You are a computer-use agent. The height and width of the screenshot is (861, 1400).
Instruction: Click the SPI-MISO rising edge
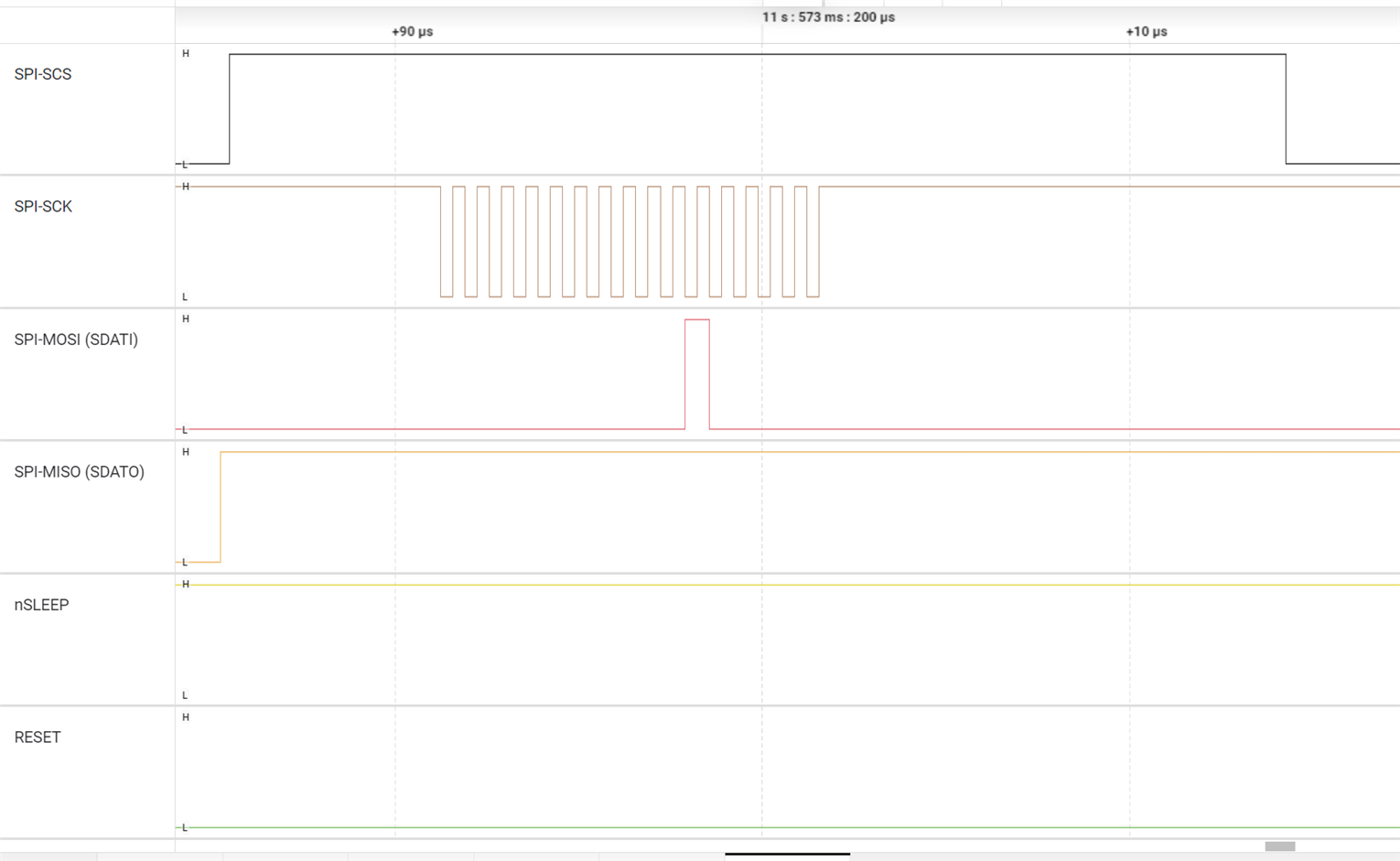221,507
